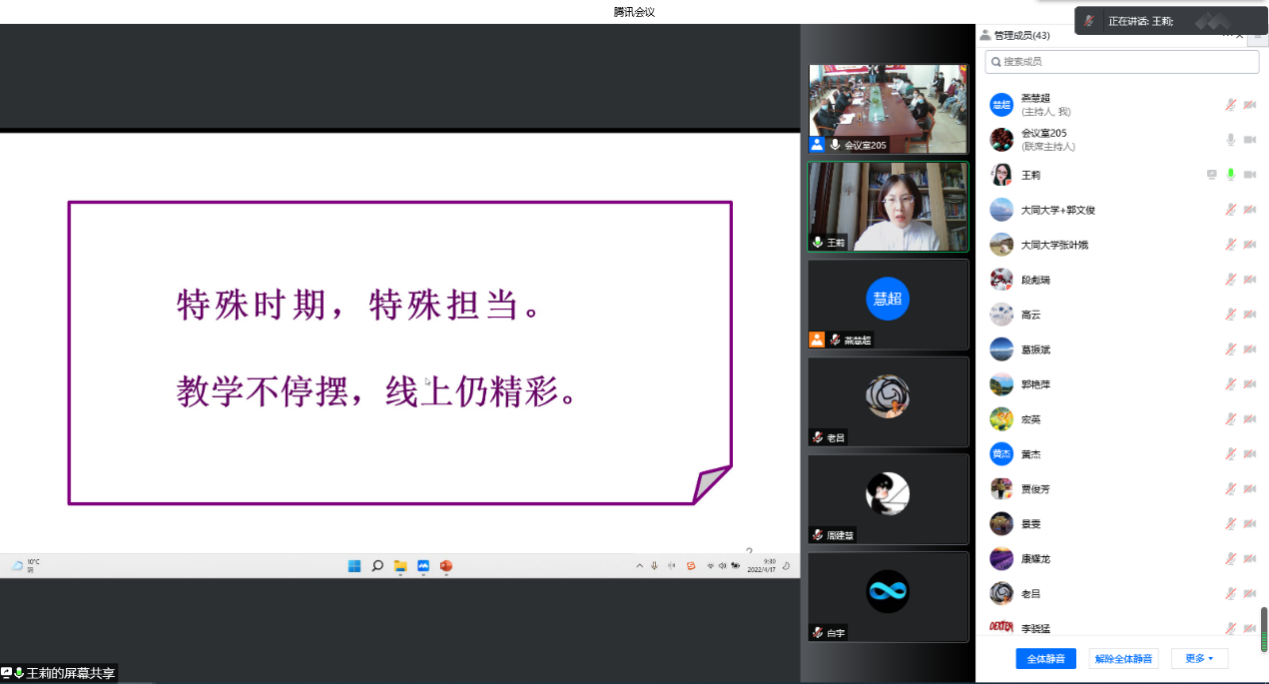Click the 慧超 blue avatar in the member list
Viewport: 1269px width, 684px height.
click(x=1001, y=105)
